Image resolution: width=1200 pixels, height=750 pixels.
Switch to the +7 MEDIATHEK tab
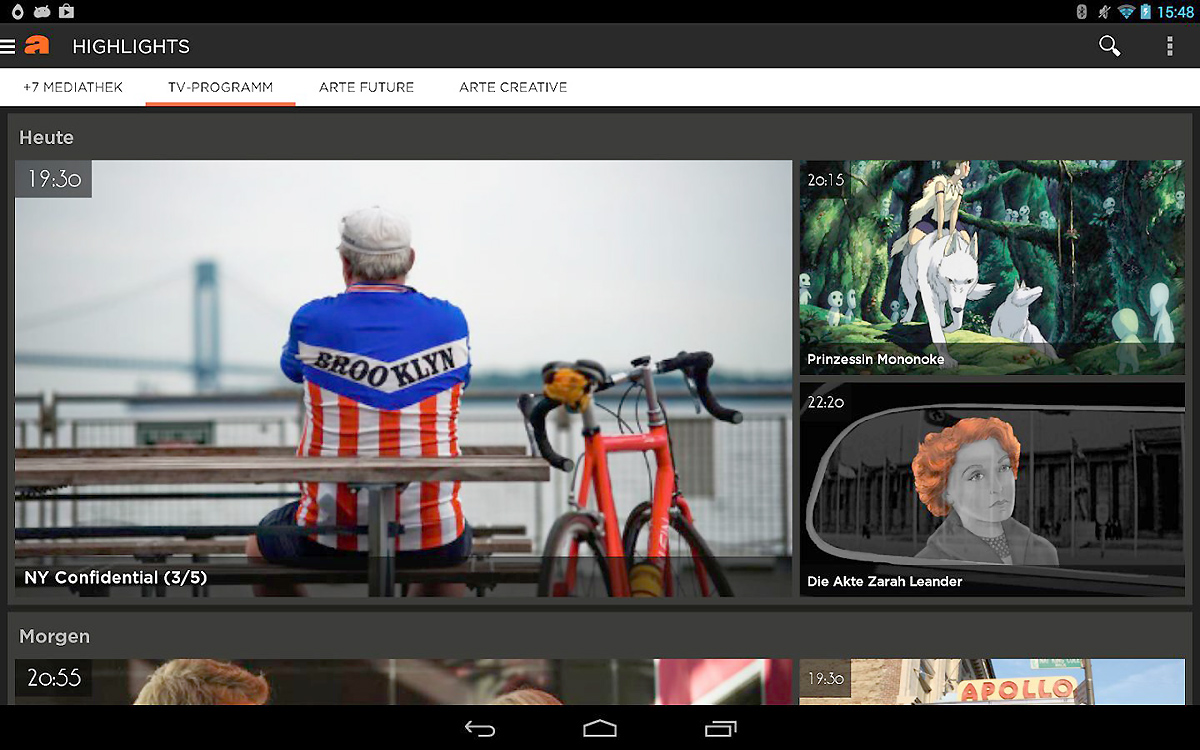pyautogui.click(x=71, y=87)
